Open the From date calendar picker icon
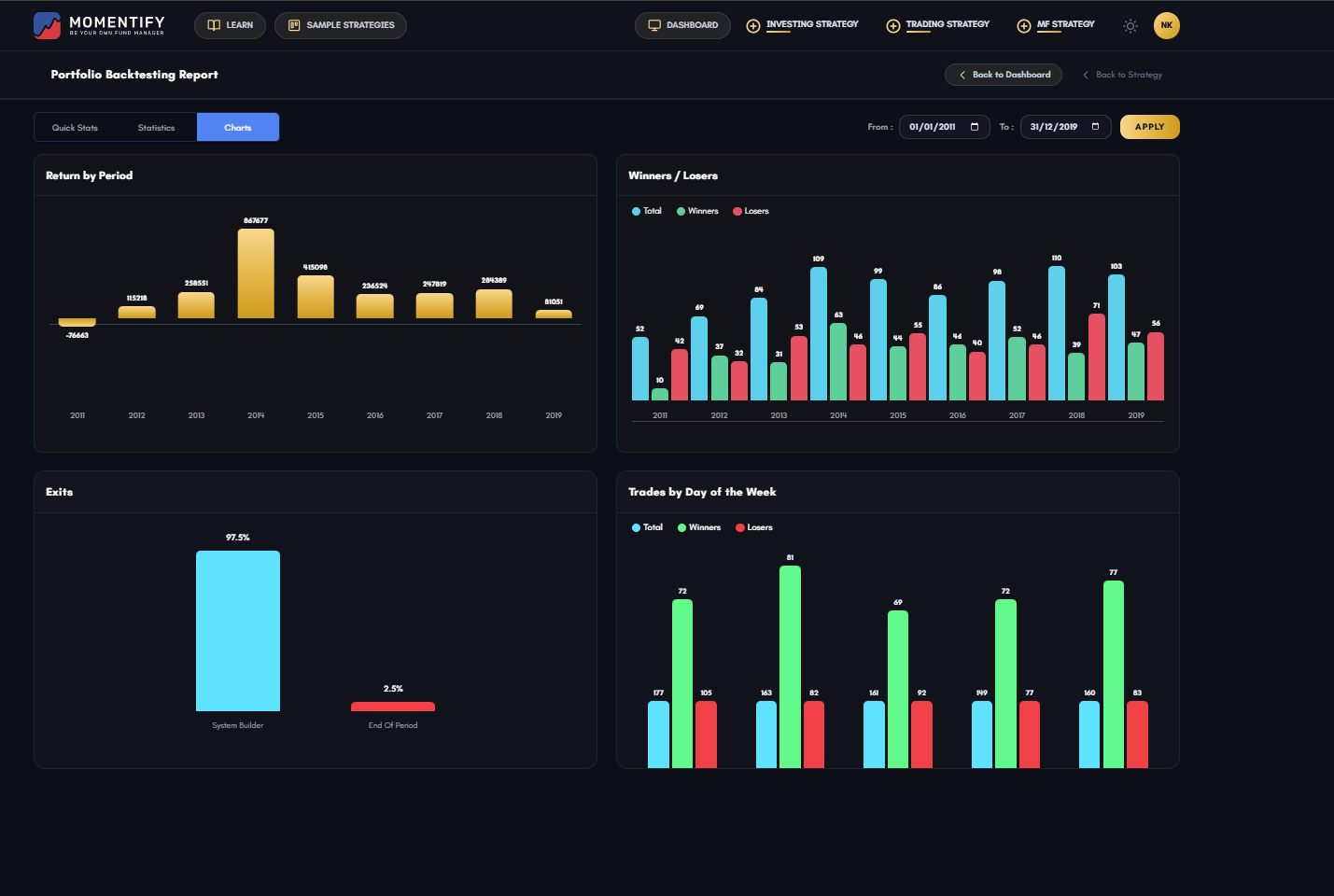The width and height of the screenshot is (1334, 896). tap(975, 127)
